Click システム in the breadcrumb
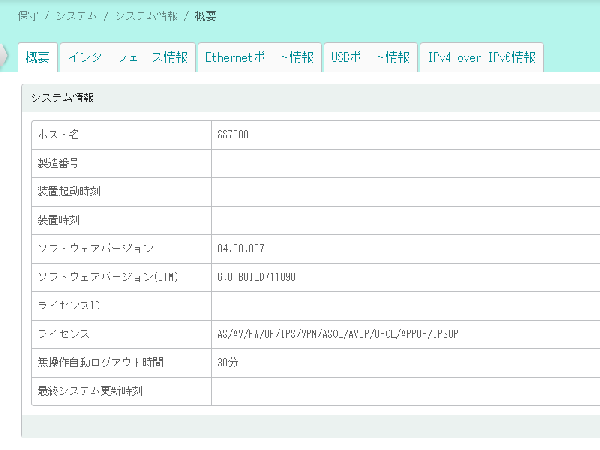The height and width of the screenshot is (450, 600). (76, 16)
